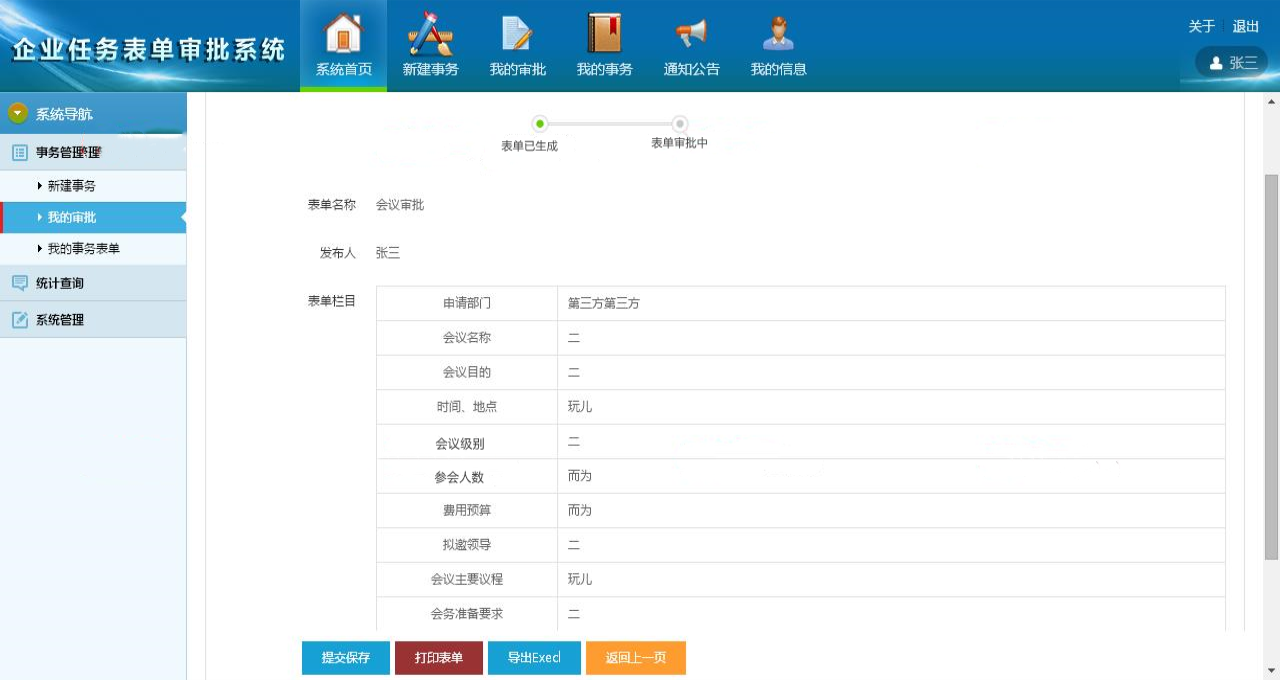
Task: Open 我的事务表单 in the sidebar
Action: click(x=83, y=249)
